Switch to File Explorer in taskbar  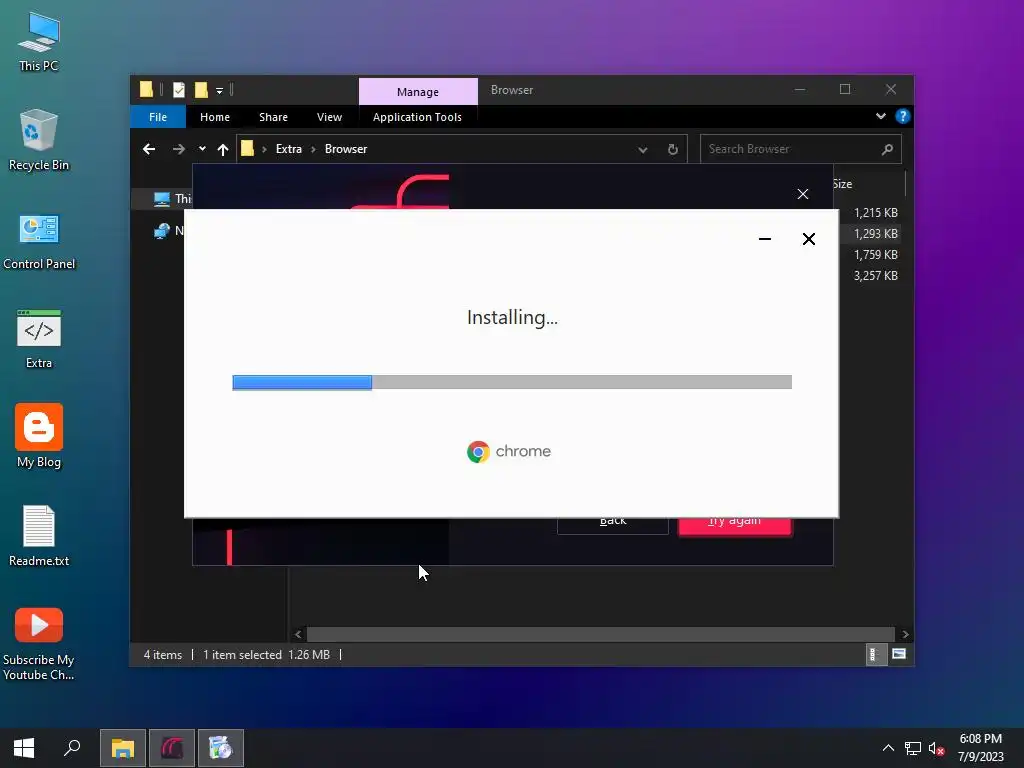click(122, 748)
